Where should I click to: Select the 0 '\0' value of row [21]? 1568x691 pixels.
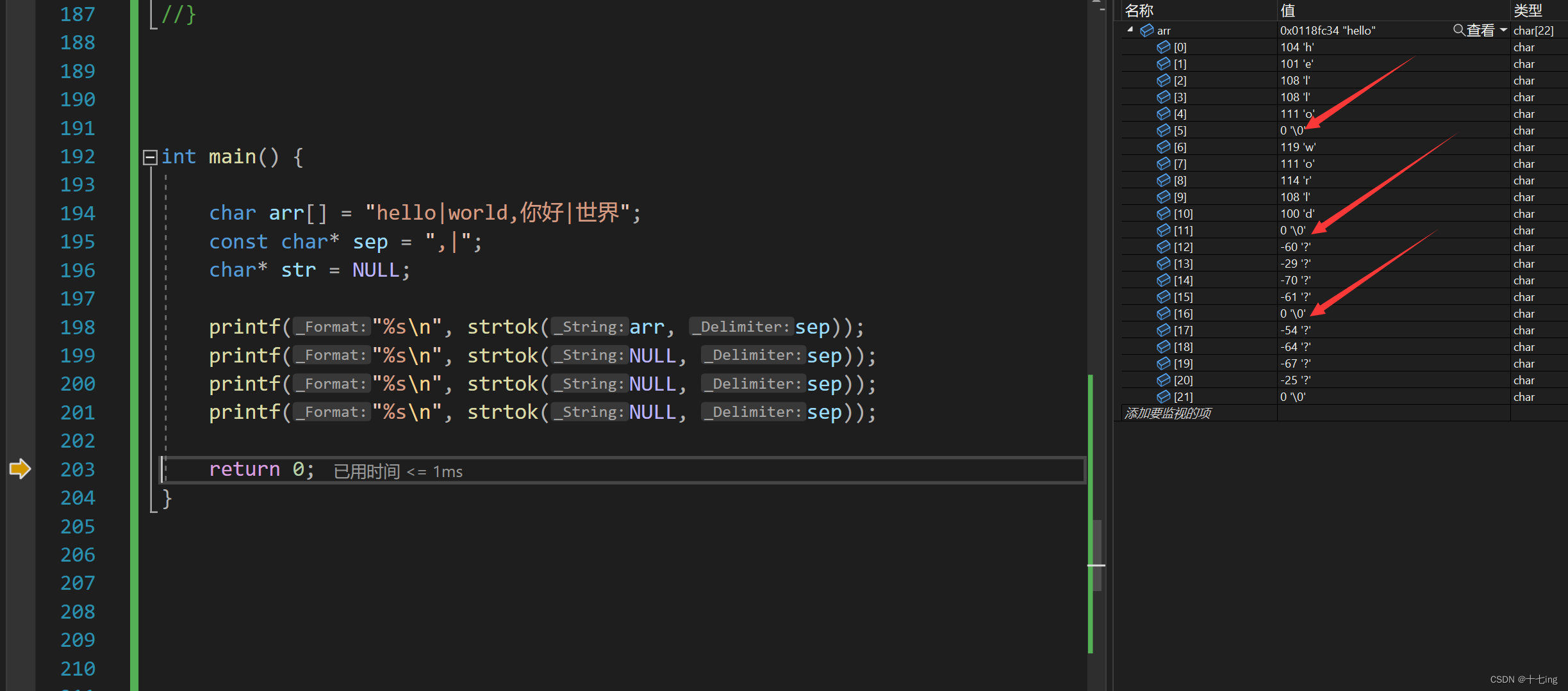[1292, 396]
